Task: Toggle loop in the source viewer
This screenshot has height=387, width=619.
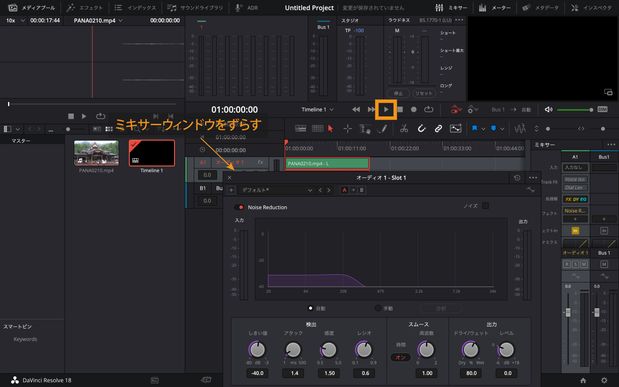Action: (101, 116)
